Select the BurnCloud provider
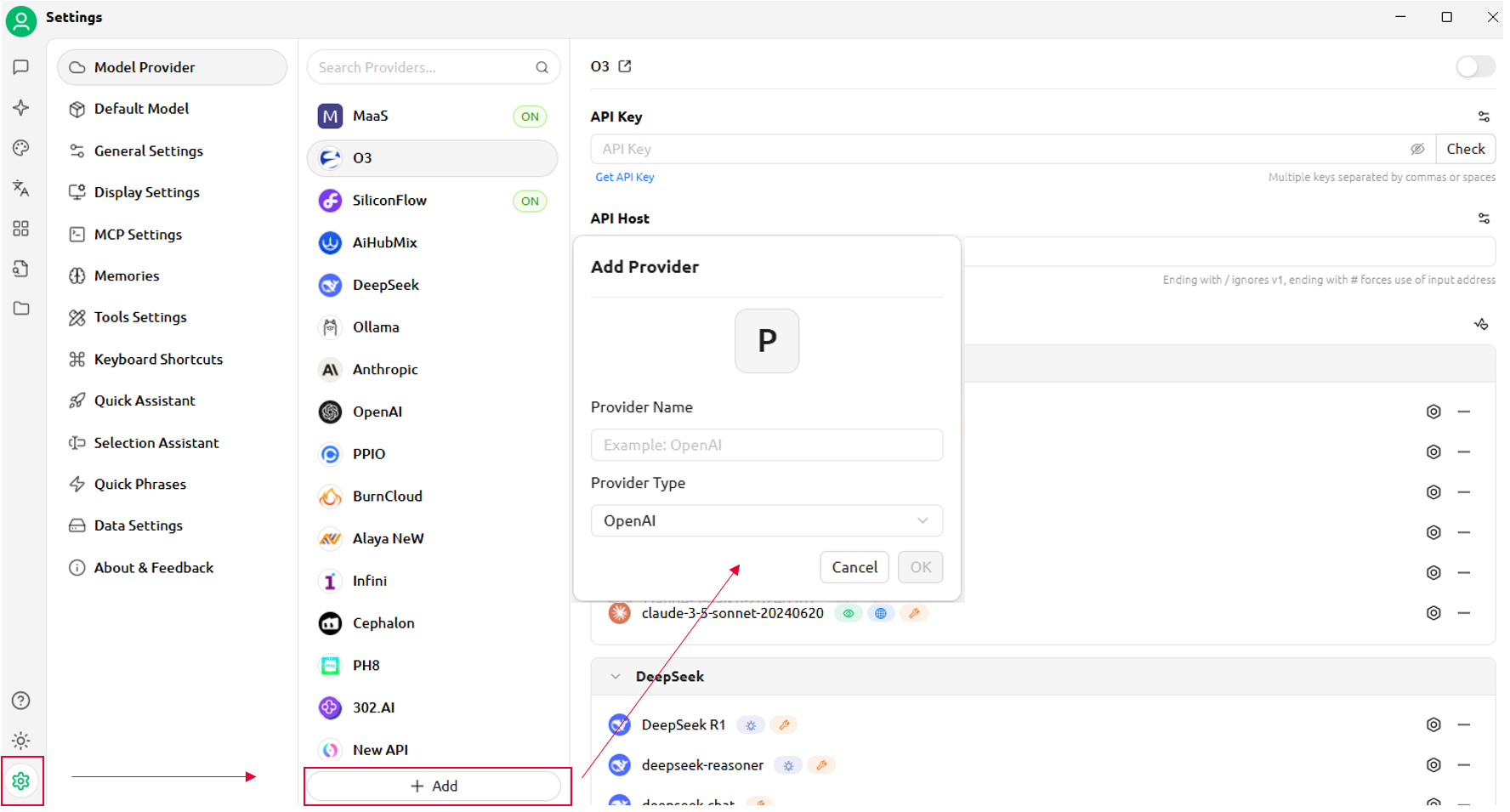The width and height of the screenshot is (1510, 812). (x=433, y=497)
